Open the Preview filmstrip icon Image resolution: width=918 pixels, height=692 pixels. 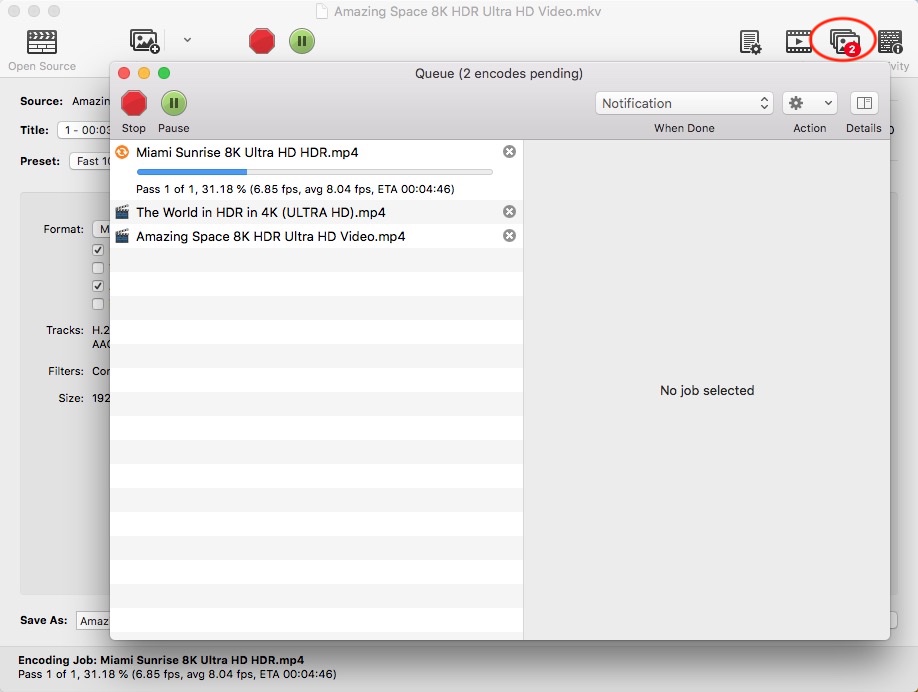pyautogui.click(x=799, y=42)
